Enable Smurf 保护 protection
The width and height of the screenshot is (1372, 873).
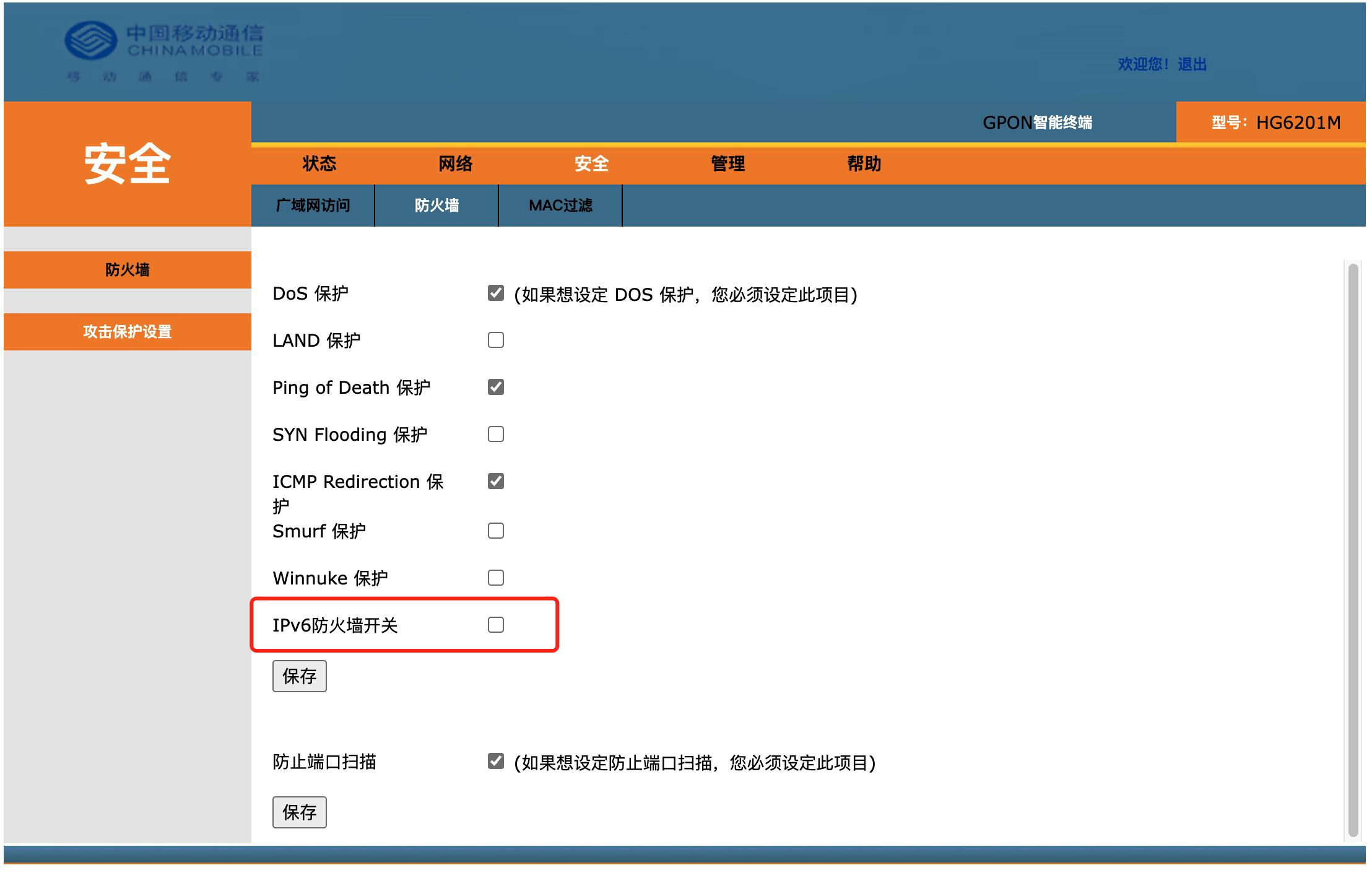[495, 530]
